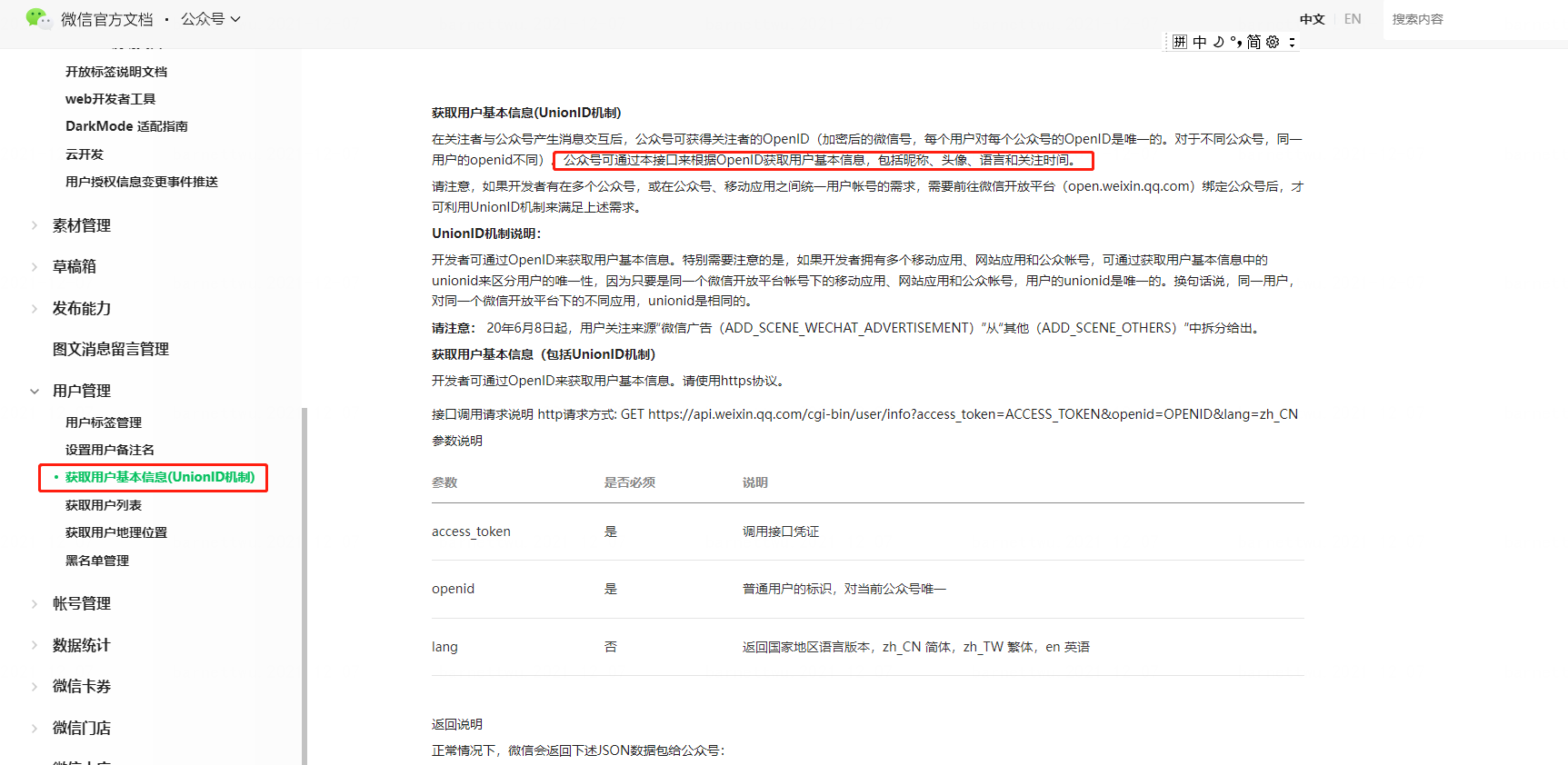
Task: Toggle the 简 simplified/traditional IME icon
Action: coord(1254,42)
